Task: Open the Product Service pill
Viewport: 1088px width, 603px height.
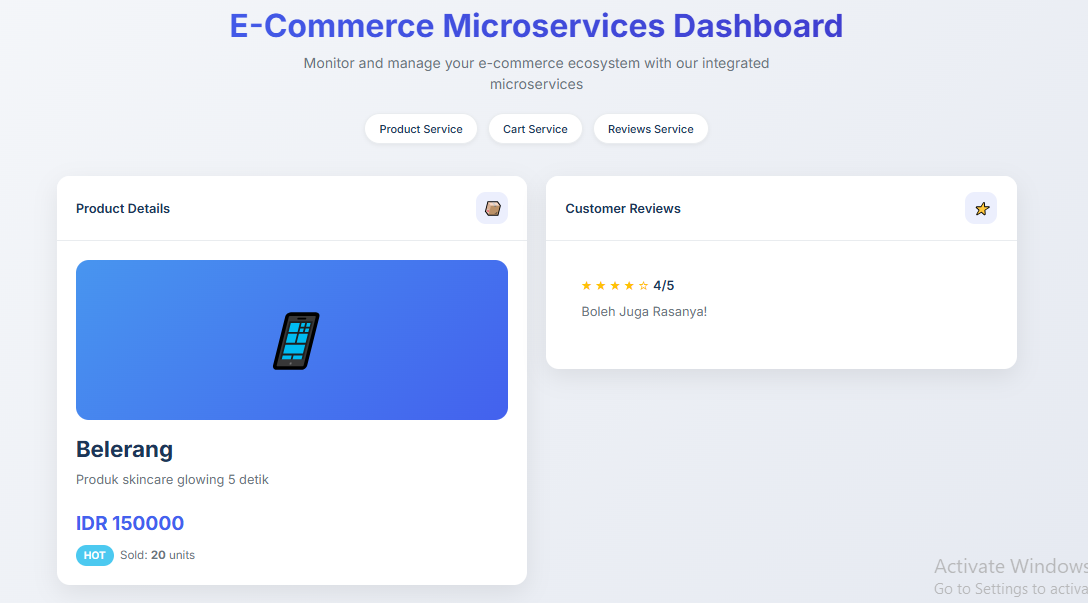Action: pyautogui.click(x=421, y=129)
